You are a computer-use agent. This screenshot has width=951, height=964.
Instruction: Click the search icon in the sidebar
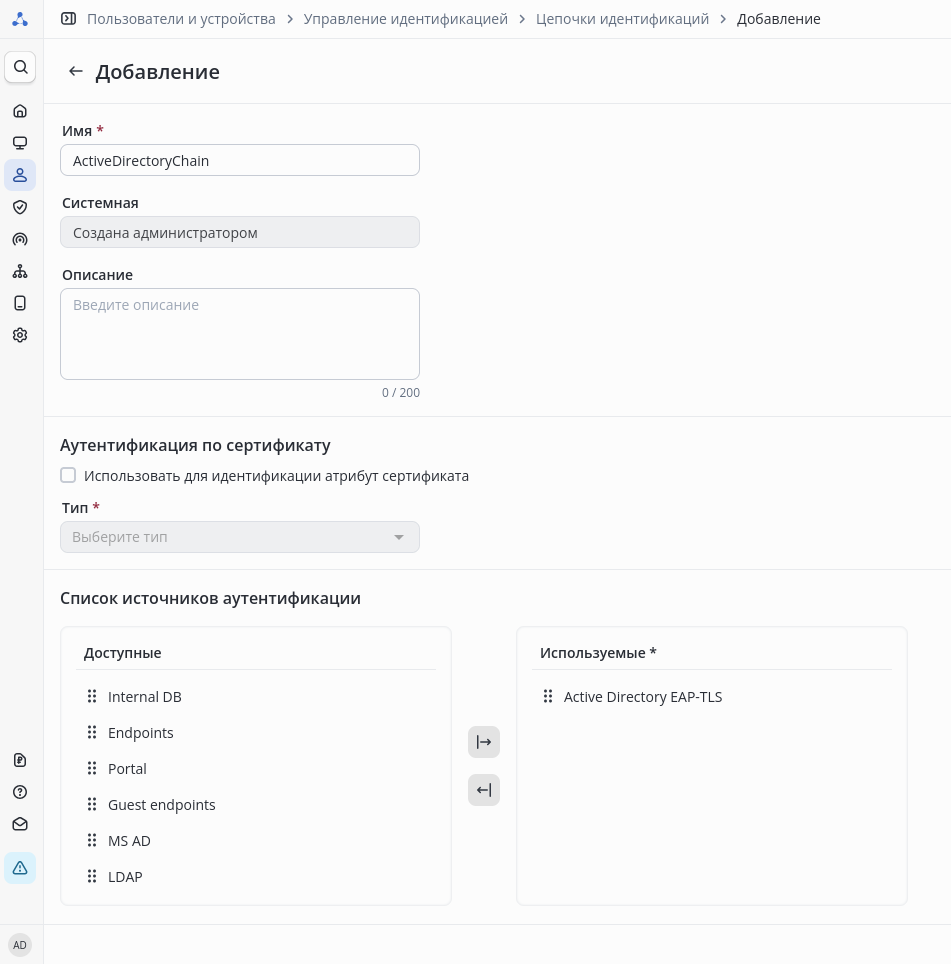20,67
